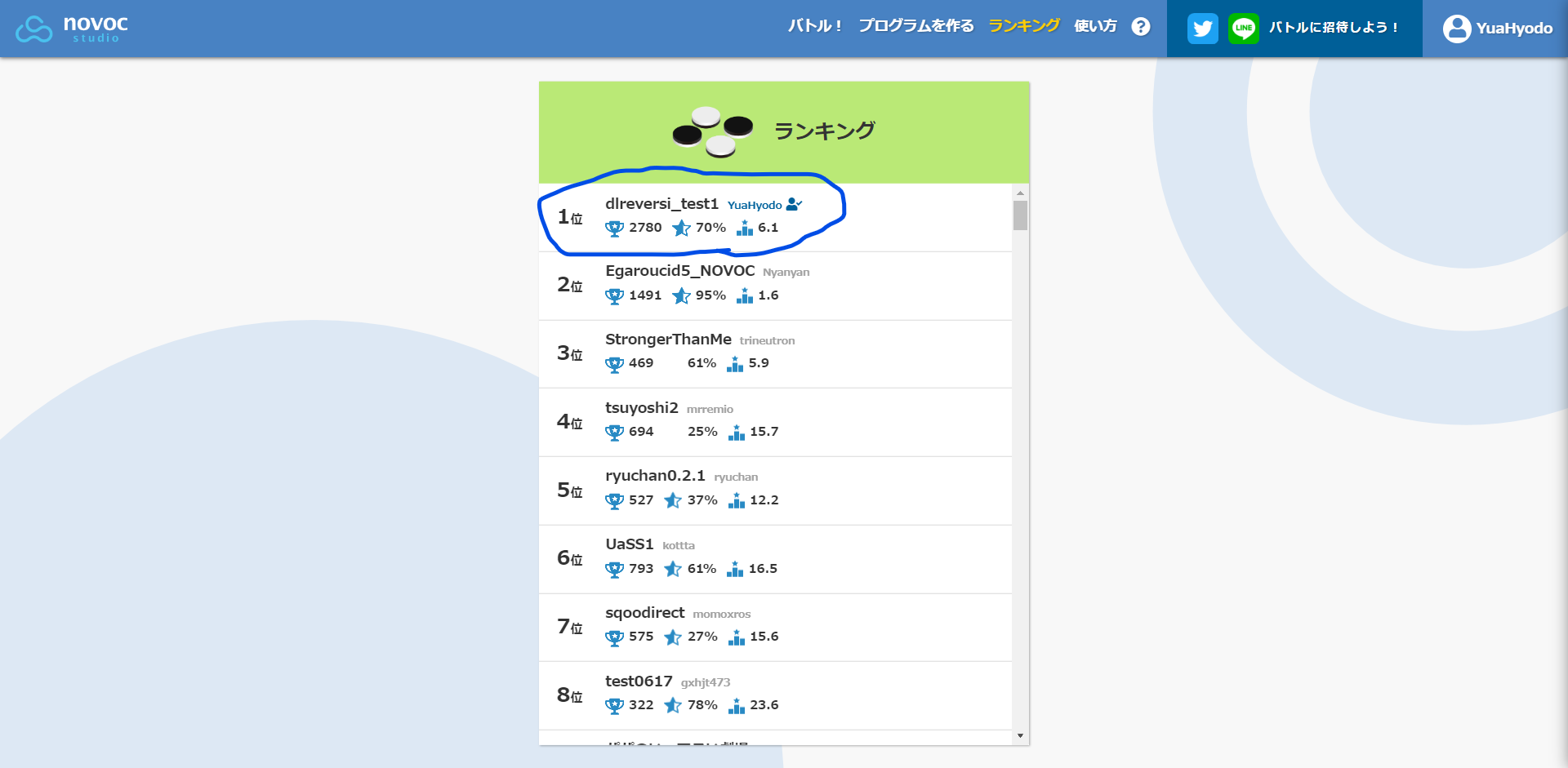Share via the Twitter icon
The height and width of the screenshot is (768, 1568).
[1202, 28]
